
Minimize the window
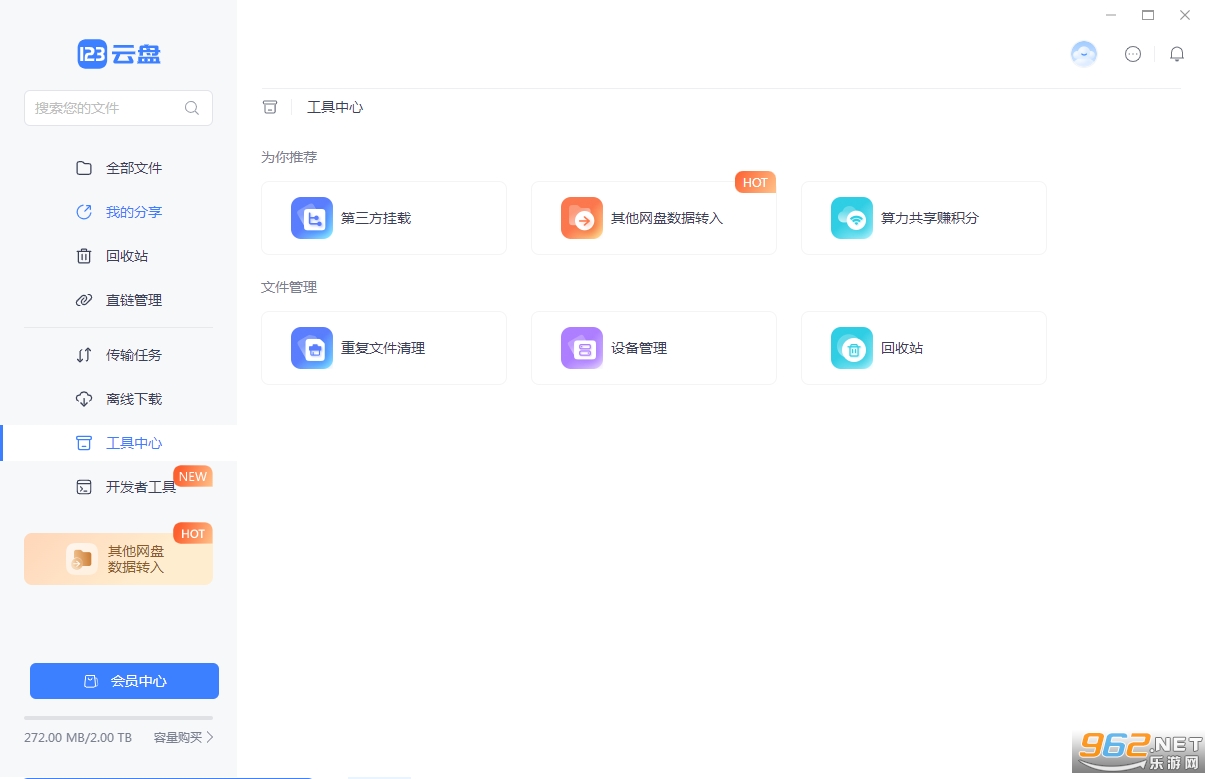pyautogui.click(x=1111, y=15)
